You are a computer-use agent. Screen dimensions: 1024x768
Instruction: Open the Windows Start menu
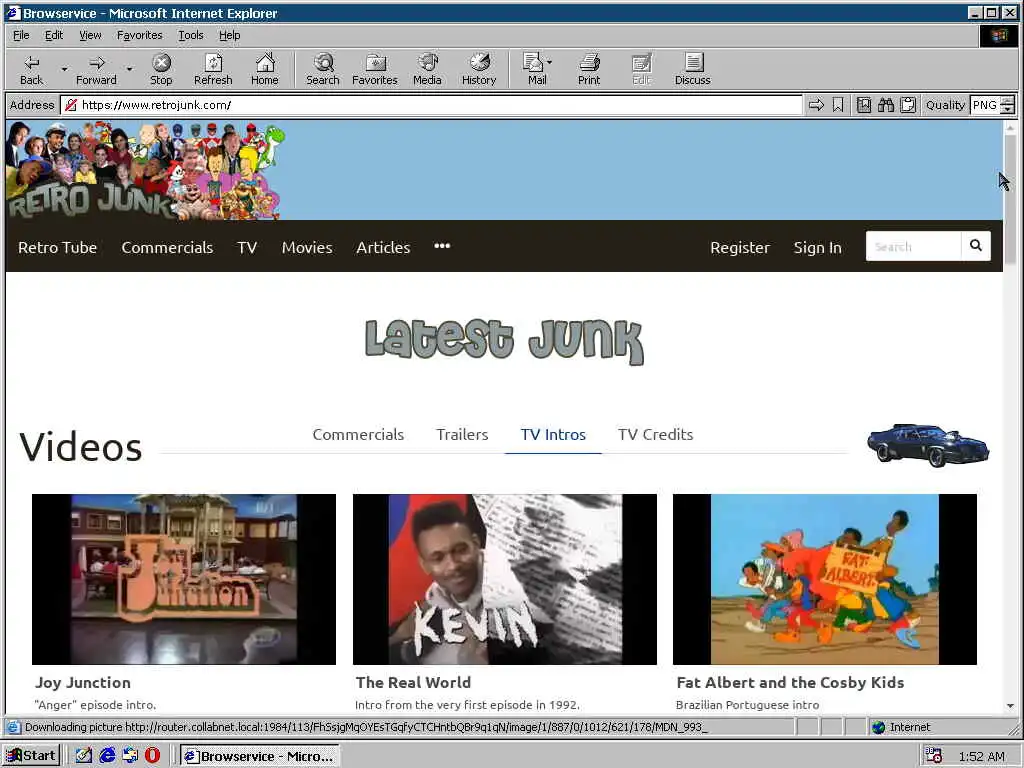pos(31,756)
